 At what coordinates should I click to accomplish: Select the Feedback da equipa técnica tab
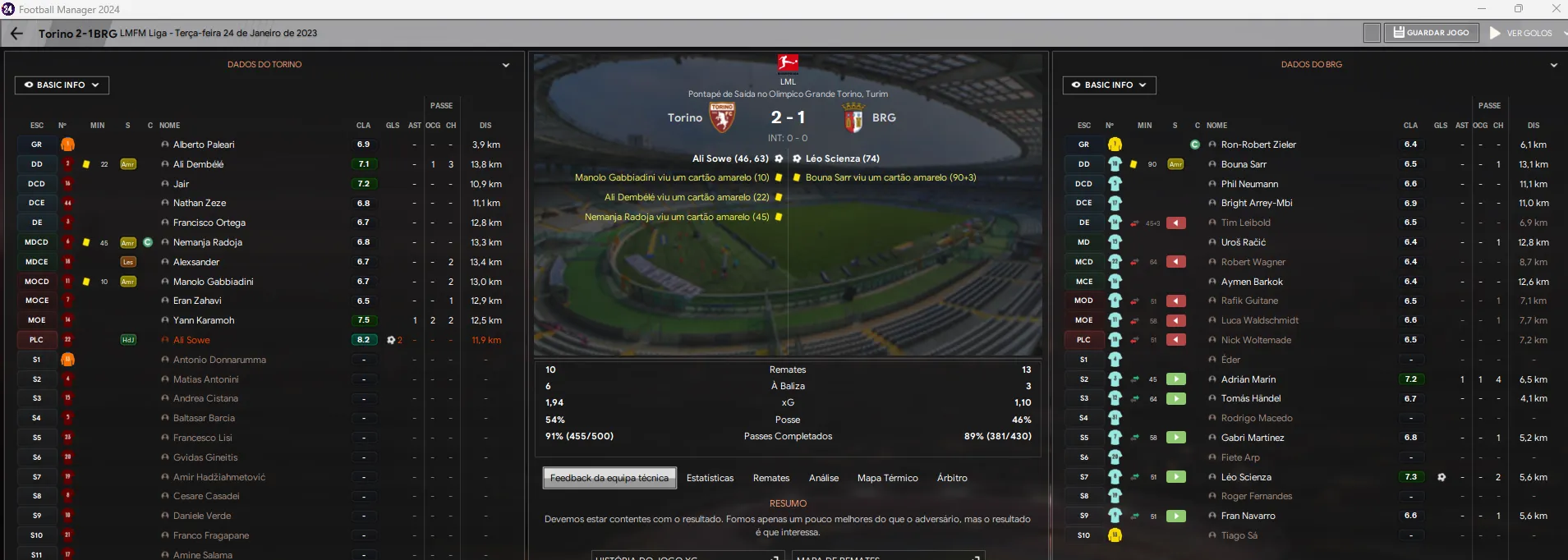[x=609, y=478]
